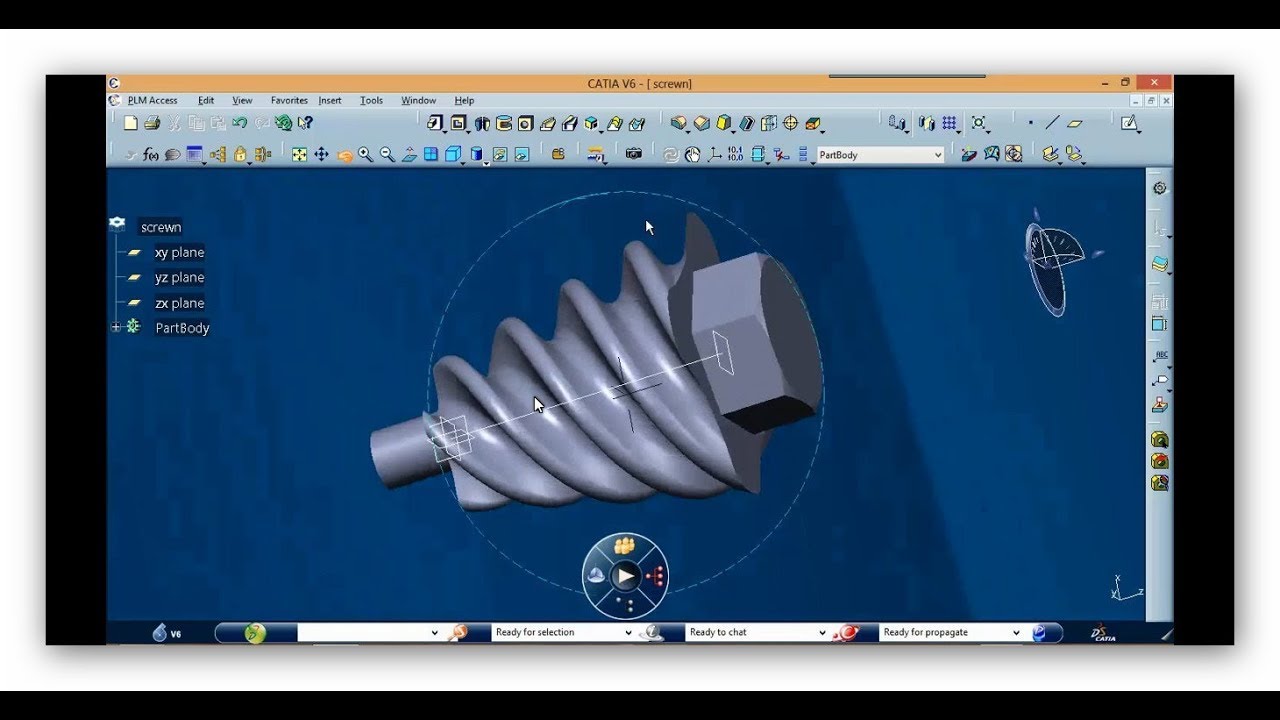
Task: Open the PartBody selection dropdown
Action: point(937,155)
